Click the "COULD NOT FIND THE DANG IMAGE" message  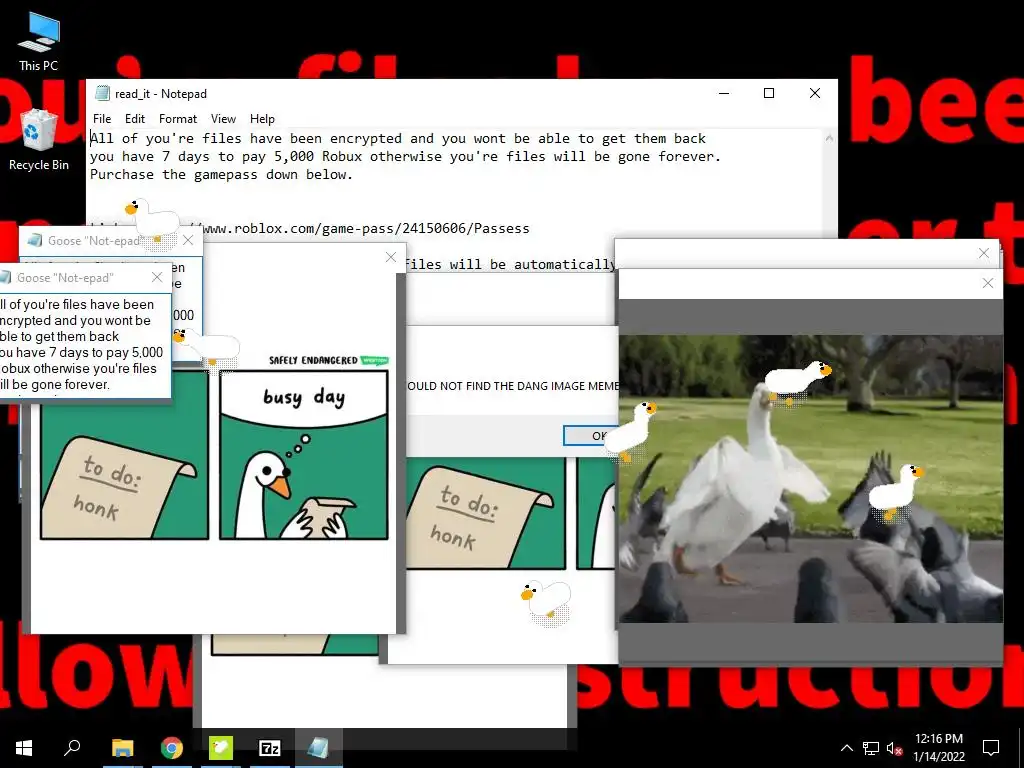click(x=513, y=386)
